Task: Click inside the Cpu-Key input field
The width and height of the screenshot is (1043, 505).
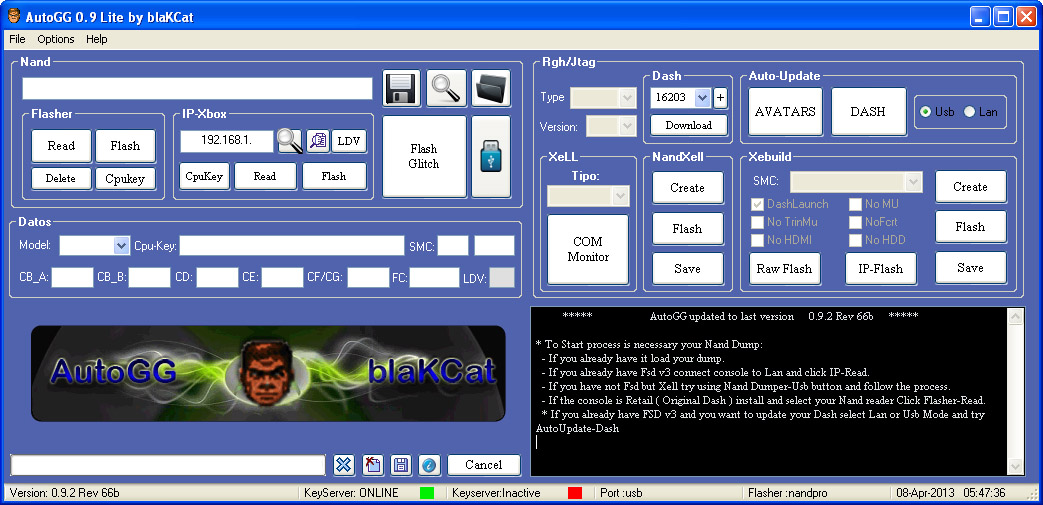Action: click(x=292, y=246)
